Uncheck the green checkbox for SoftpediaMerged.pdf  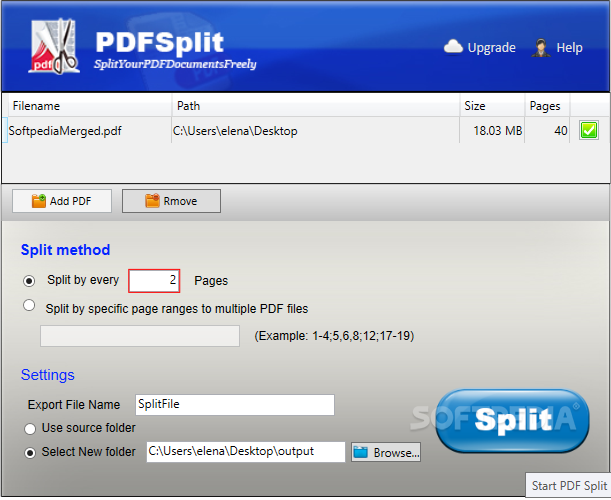coord(588,130)
